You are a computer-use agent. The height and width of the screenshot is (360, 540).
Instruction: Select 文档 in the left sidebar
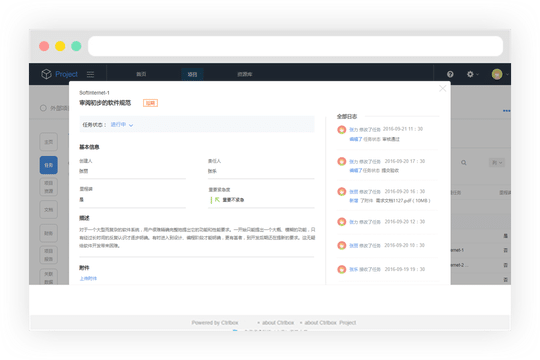tap(49, 210)
